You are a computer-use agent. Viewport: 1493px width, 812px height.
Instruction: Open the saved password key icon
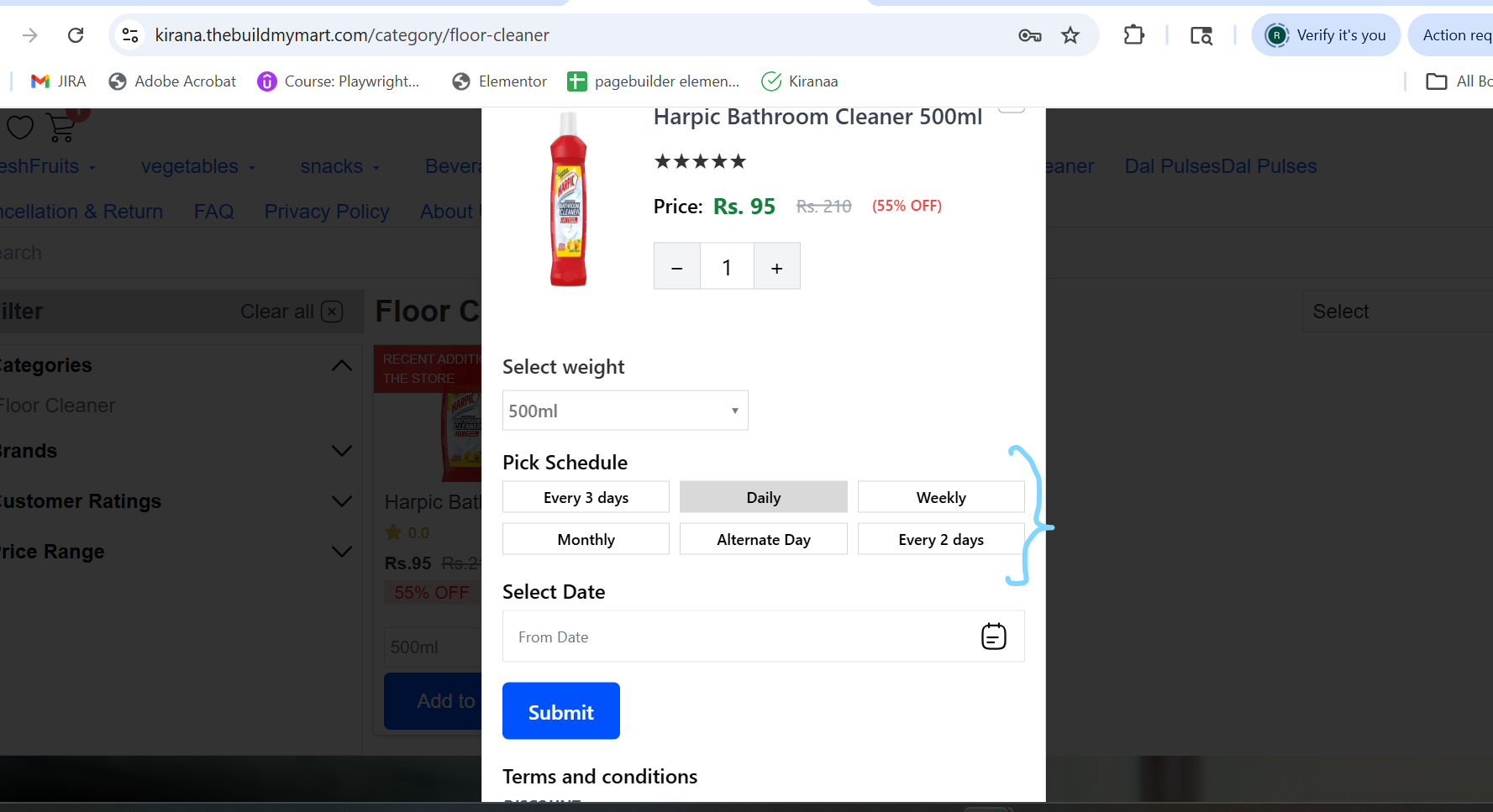pyautogui.click(x=1030, y=35)
